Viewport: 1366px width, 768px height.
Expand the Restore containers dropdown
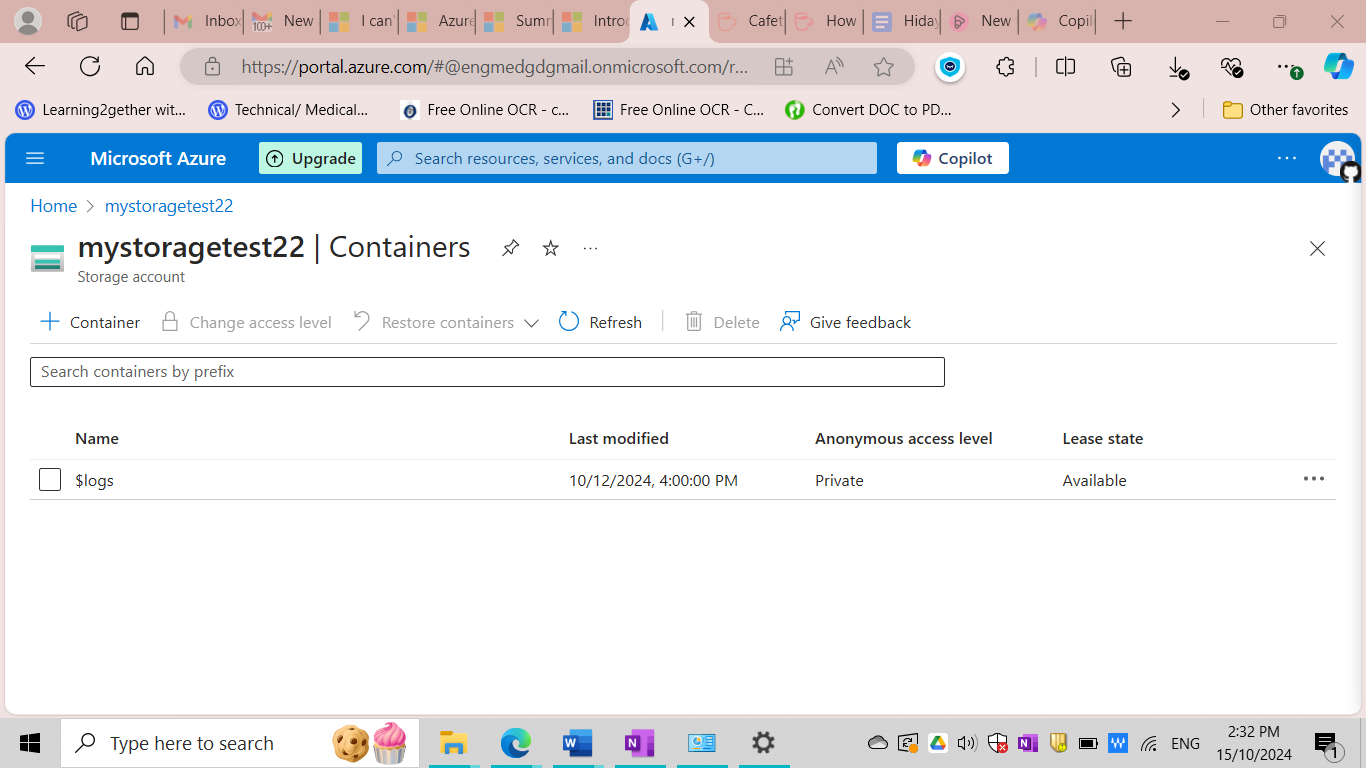(x=531, y=322)
